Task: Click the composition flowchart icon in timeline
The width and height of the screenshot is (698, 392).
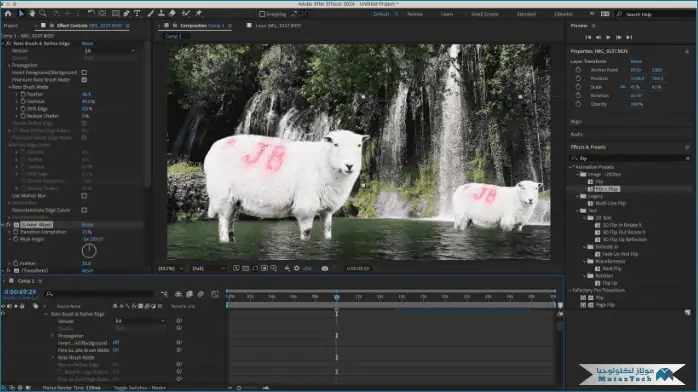Action: tap(164, 294)
